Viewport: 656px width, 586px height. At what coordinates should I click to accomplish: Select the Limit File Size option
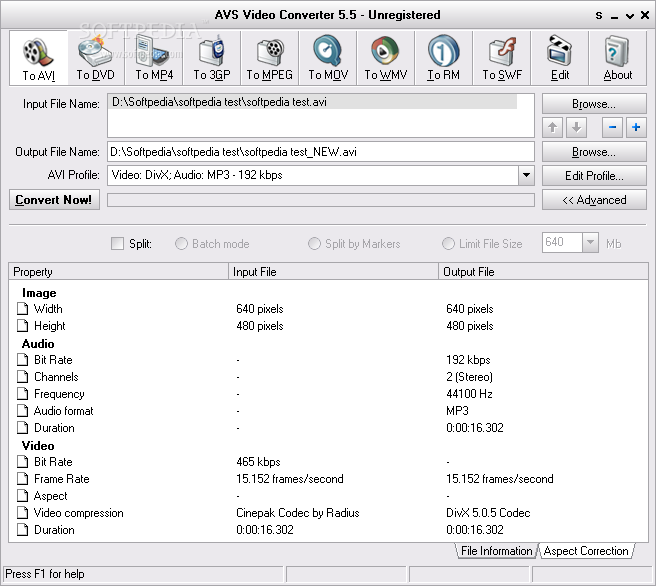tap(448, 243)
